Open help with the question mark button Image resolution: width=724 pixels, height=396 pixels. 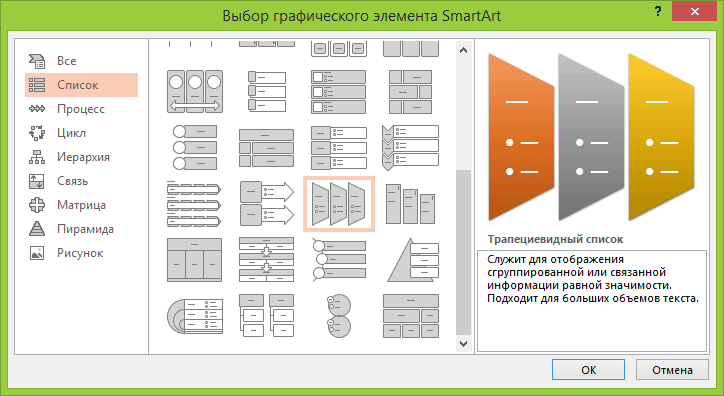click(x=658, y=12)
